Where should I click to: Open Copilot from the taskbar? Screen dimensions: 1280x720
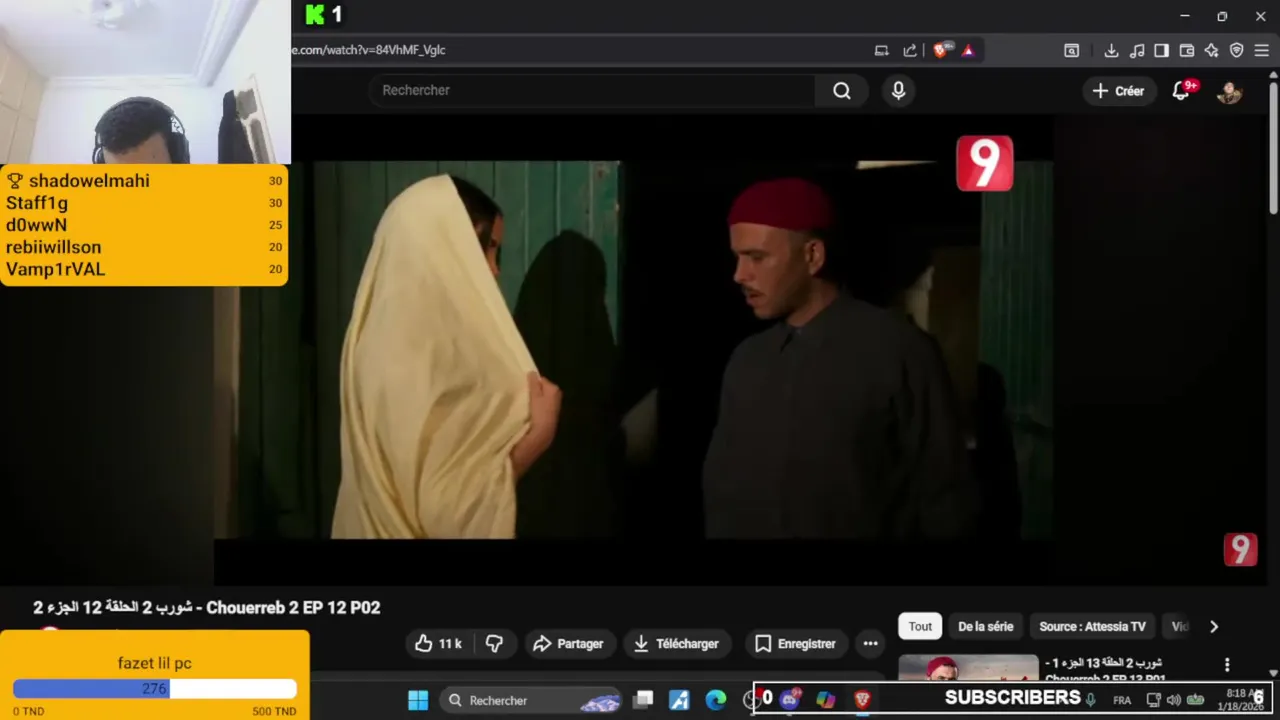click(826, 700)
